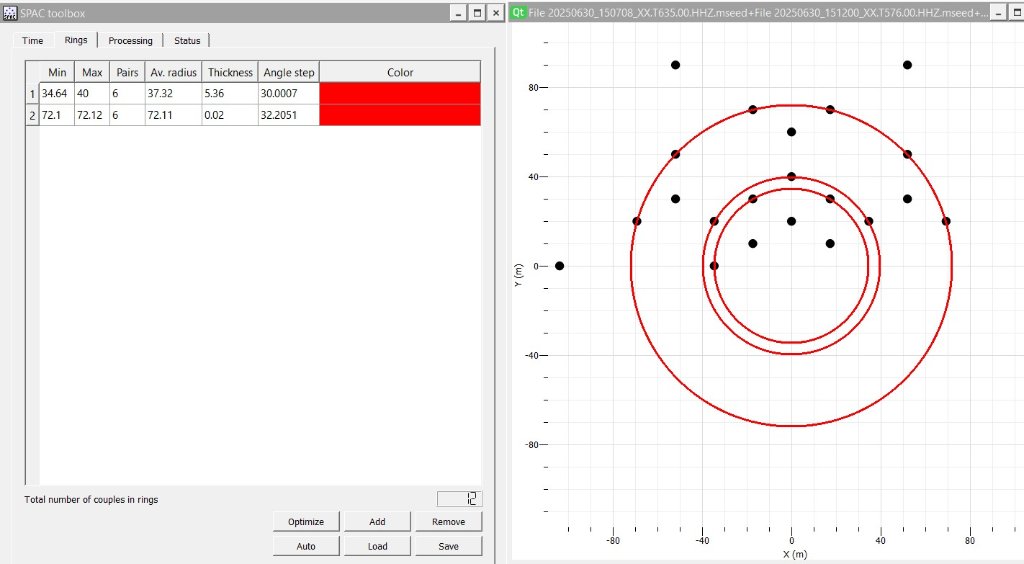The width and height of the screenshot is (1024, 564).
Task: Maximize the SPAC toolbox window
Action: tap(477, 13)
